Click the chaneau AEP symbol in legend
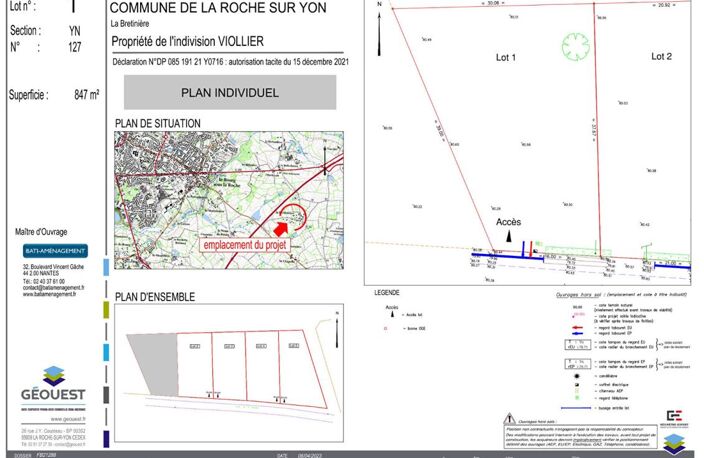 577,391
